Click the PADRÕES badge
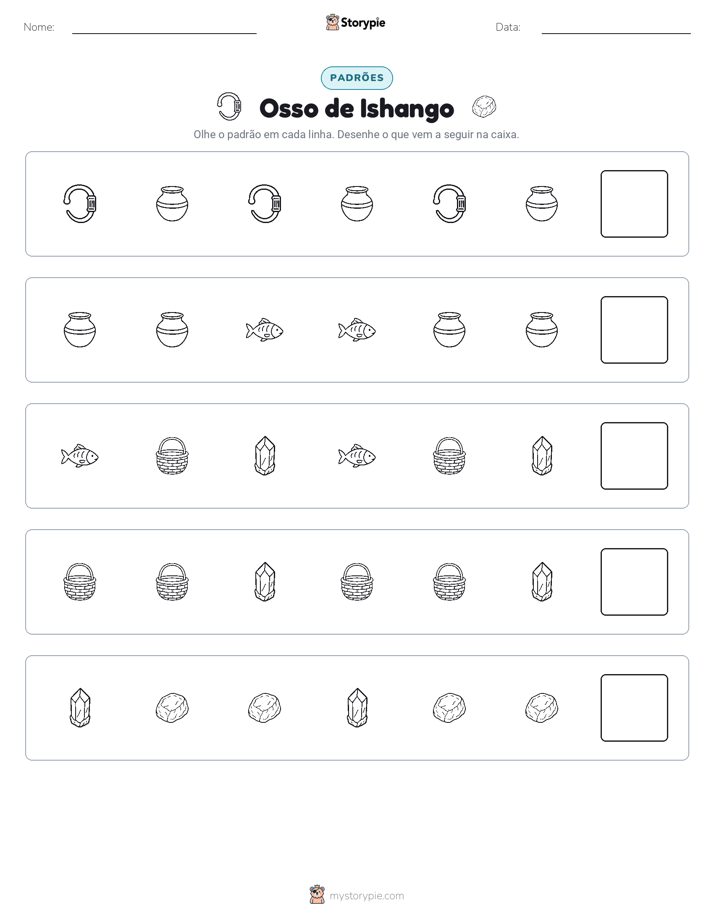This screenshot has width=714, height=924. coord(356,78)
